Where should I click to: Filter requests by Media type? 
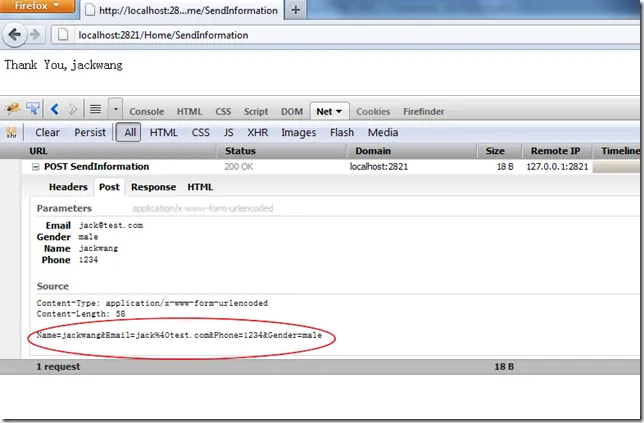pos(383,133)
